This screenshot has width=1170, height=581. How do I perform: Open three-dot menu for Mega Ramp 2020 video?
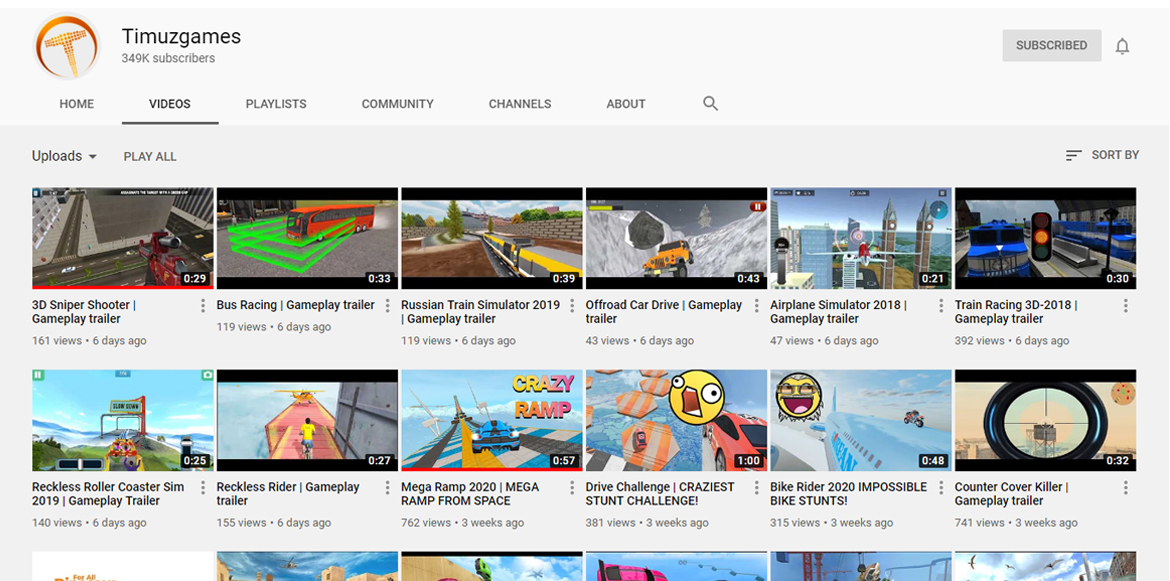click(572, 488)
